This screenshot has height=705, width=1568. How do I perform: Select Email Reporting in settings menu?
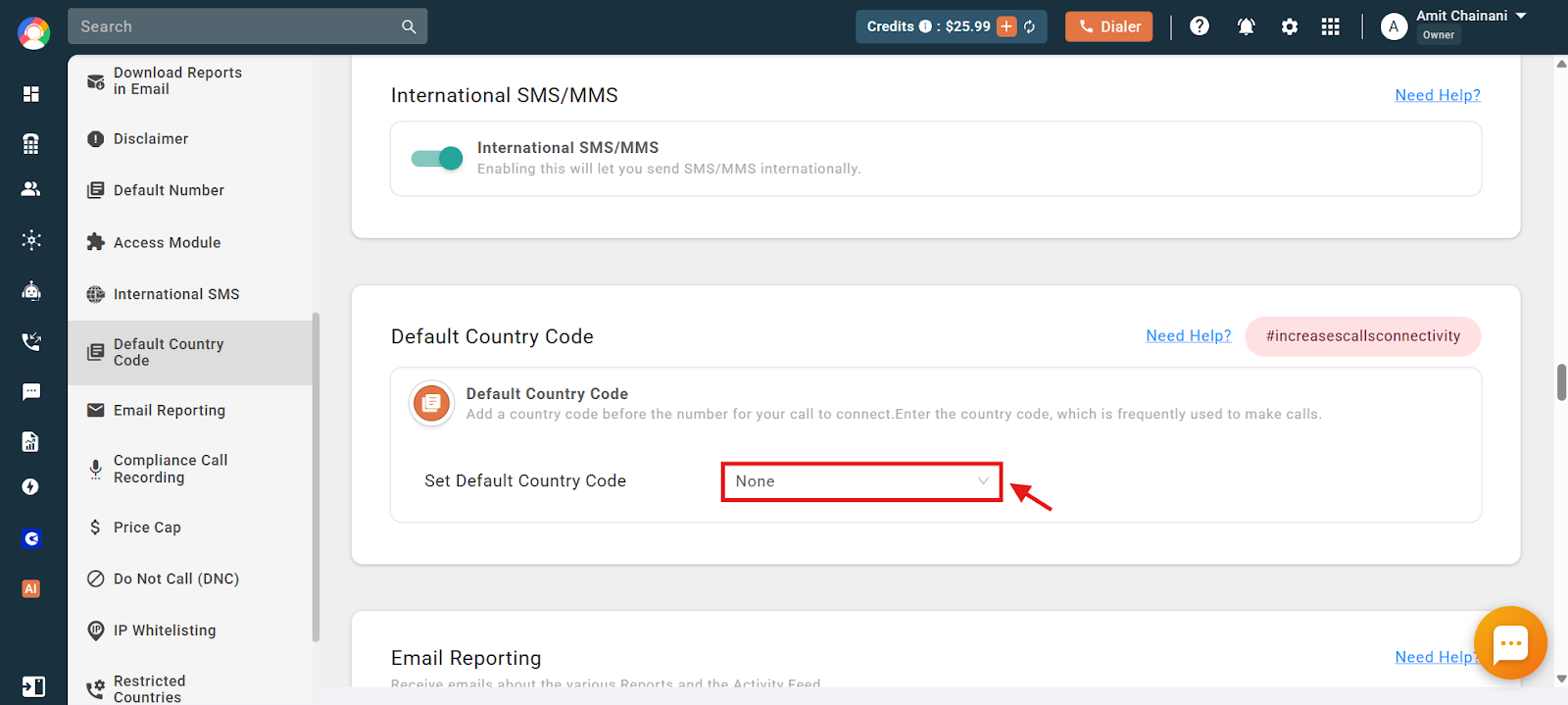coord(190,411)
